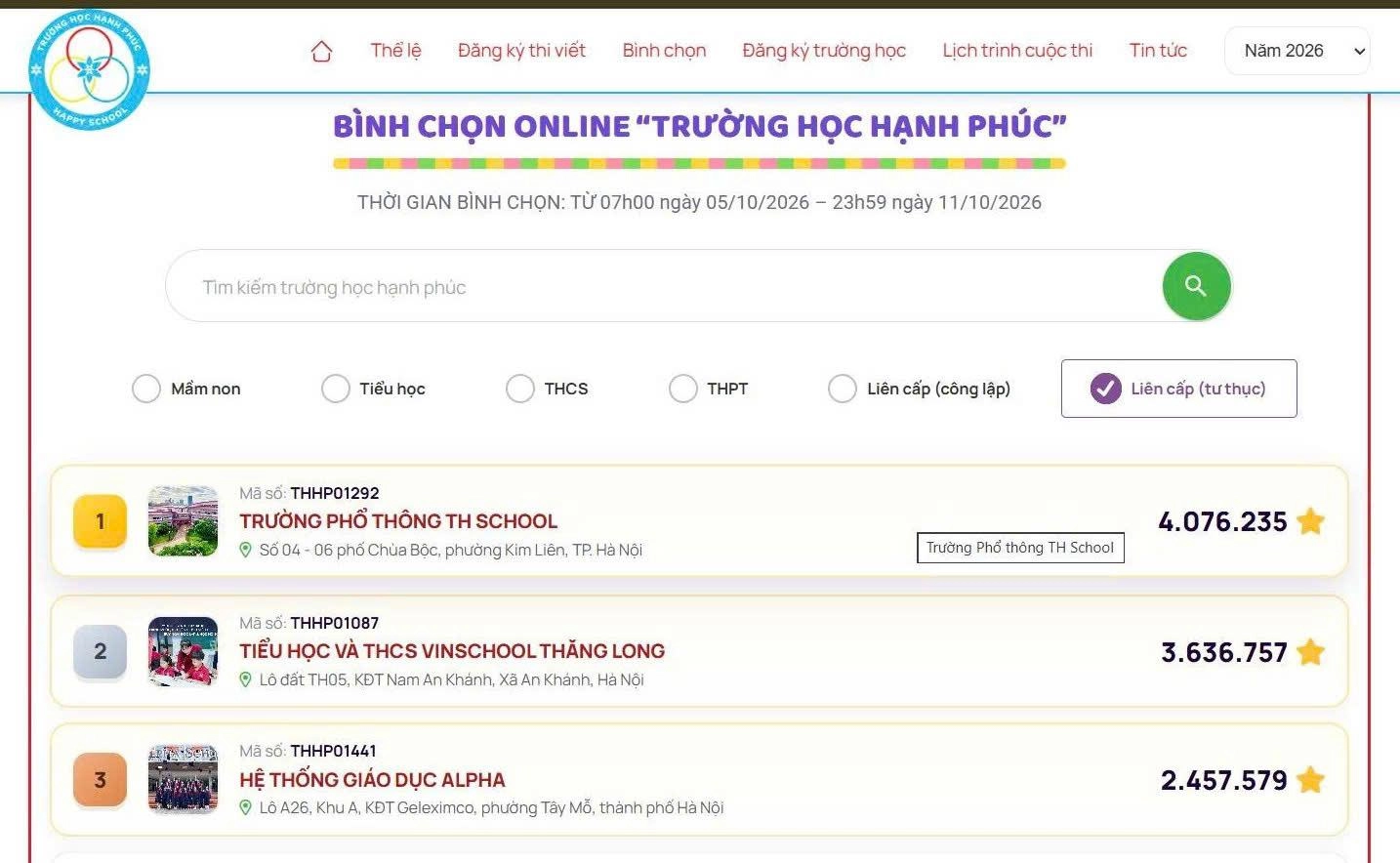
Task: Click the TH School thumbnail image
Action: pyautogui.click(x=183, y=521)
